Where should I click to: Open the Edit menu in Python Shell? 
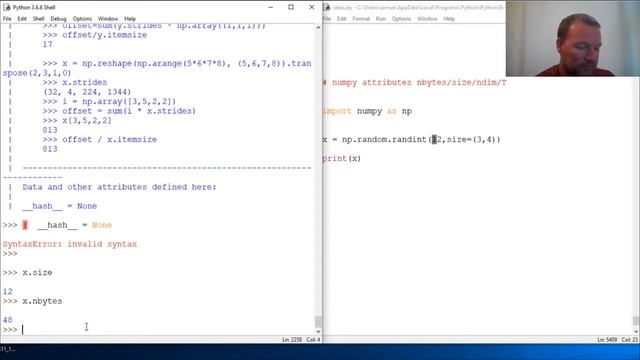point(22,19)
